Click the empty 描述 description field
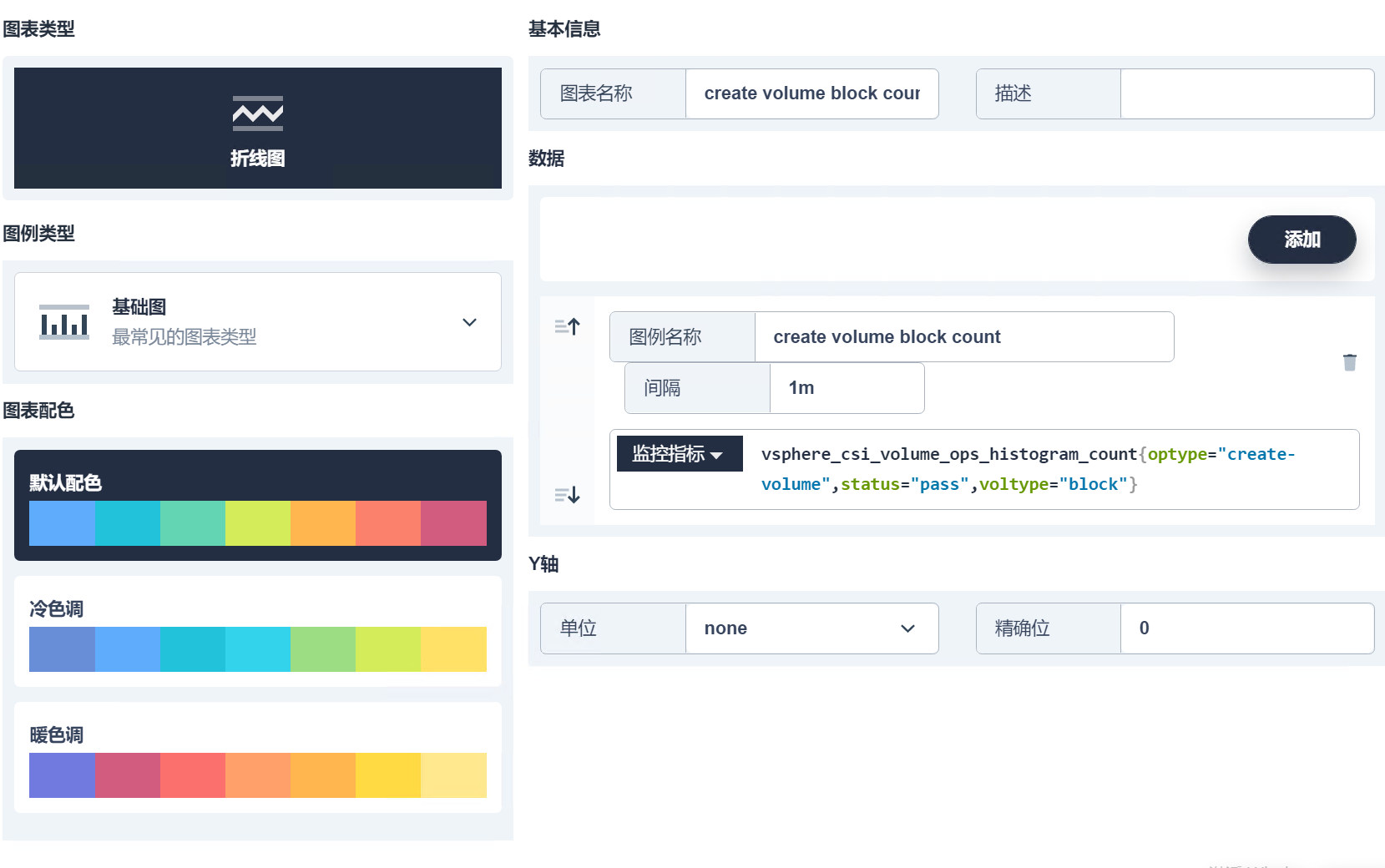1385x868 pixels. (x=1246, y=93)
